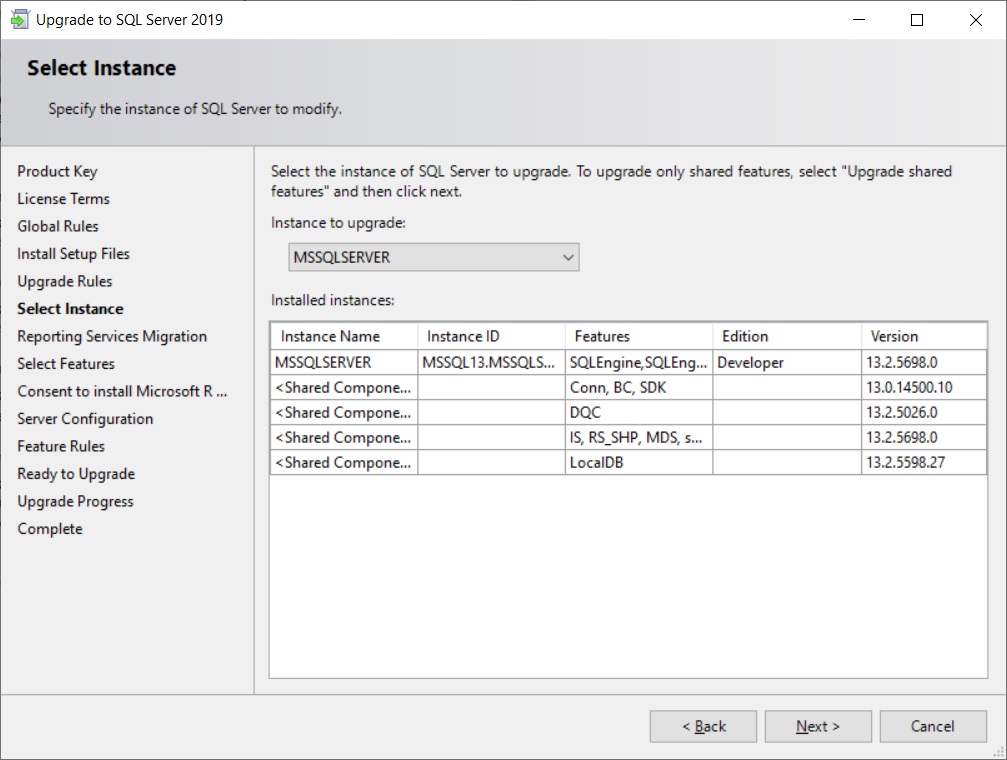The height and width of the screenshot is (760, 1007).
Task: Maximize the setup wizard window
Action: 917,20
